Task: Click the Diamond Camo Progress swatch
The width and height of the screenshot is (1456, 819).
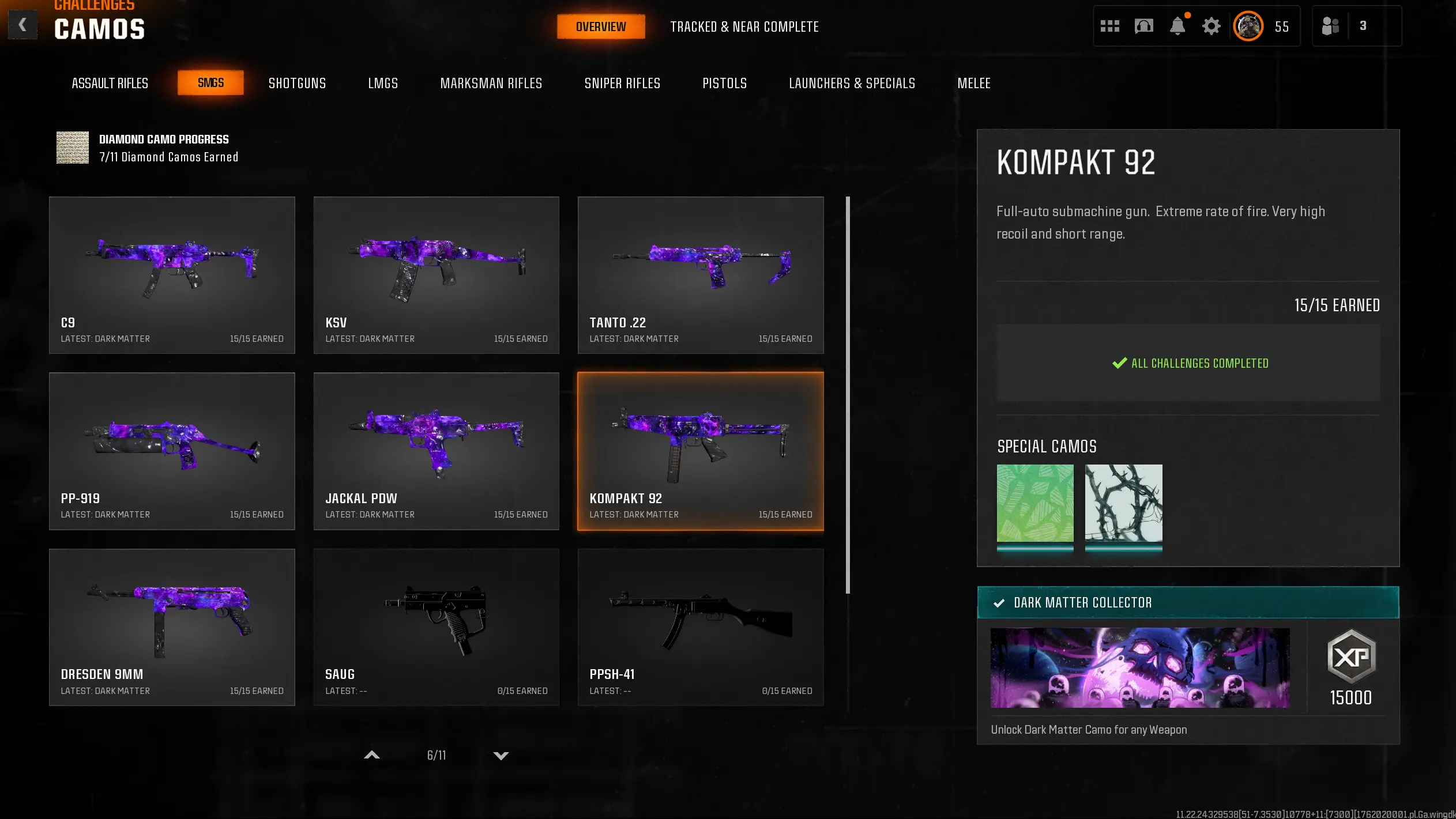Action: [73, 148]
